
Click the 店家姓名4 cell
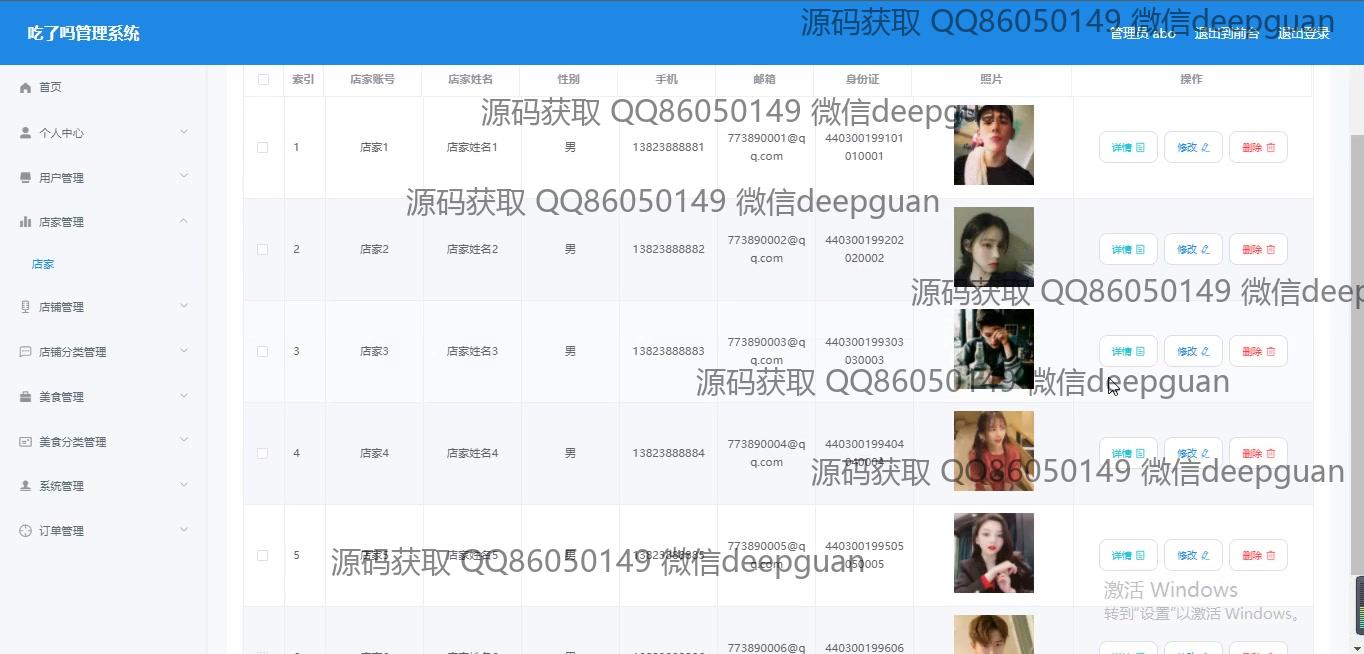pyautogui.click(x=472, y=453)
